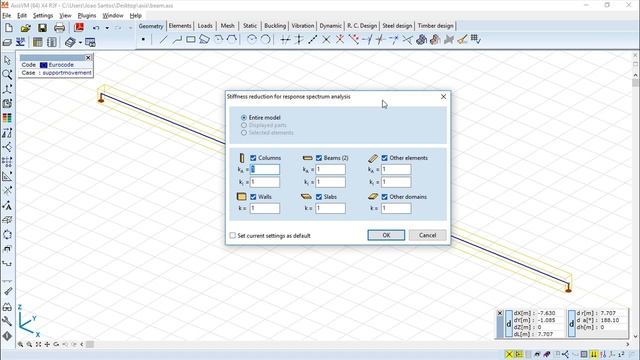The image size is (640, 360).
Task: Switch to the Vibration tab
Action: [303, 26]
